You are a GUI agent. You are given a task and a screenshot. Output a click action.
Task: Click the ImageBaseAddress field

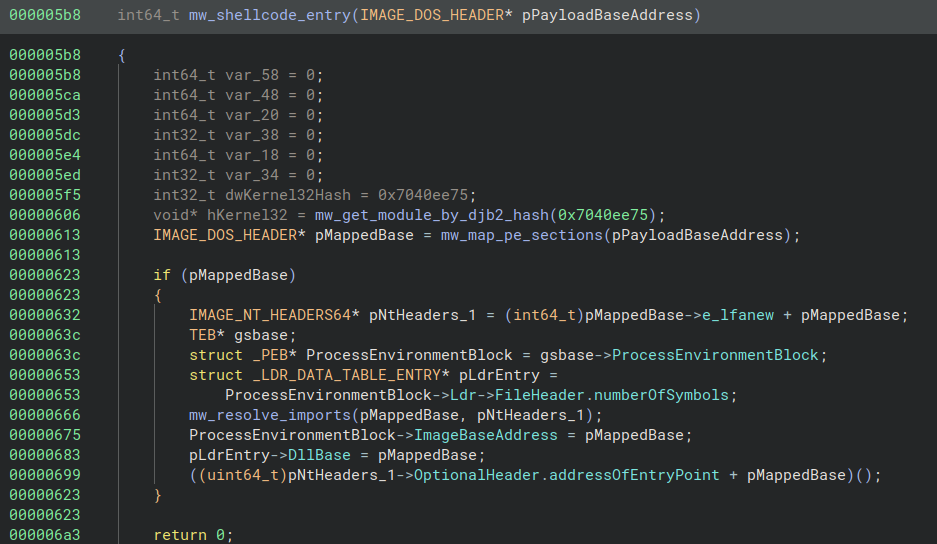[485, 435]
